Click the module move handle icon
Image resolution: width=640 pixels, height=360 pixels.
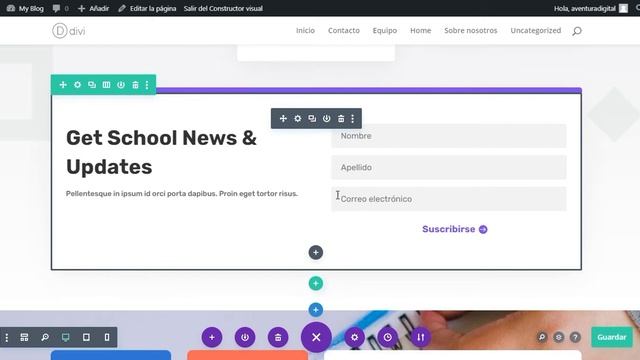point(283,118)
